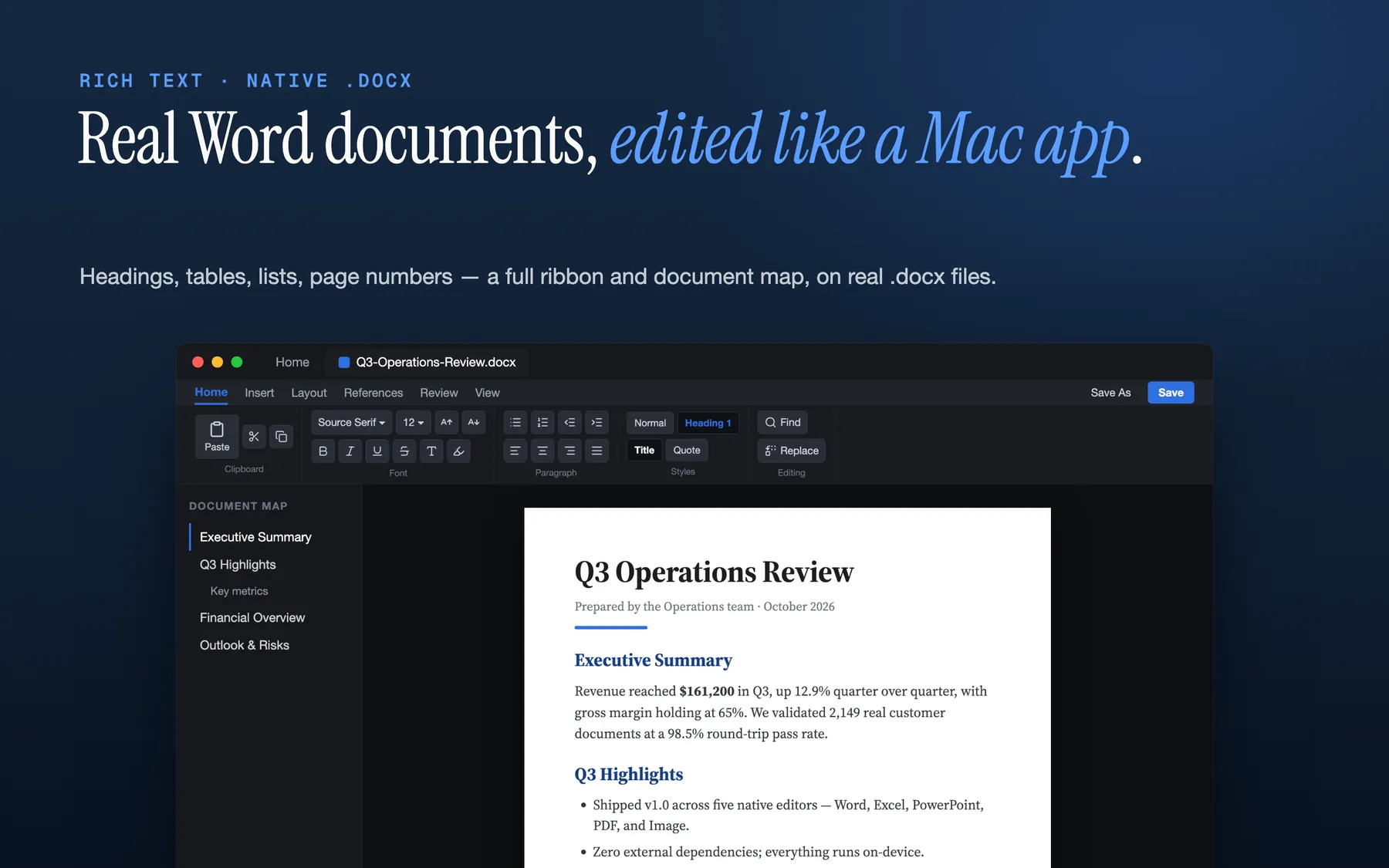Apply the Normal style
Screen dimensions: 1389x868
(650, 423)
